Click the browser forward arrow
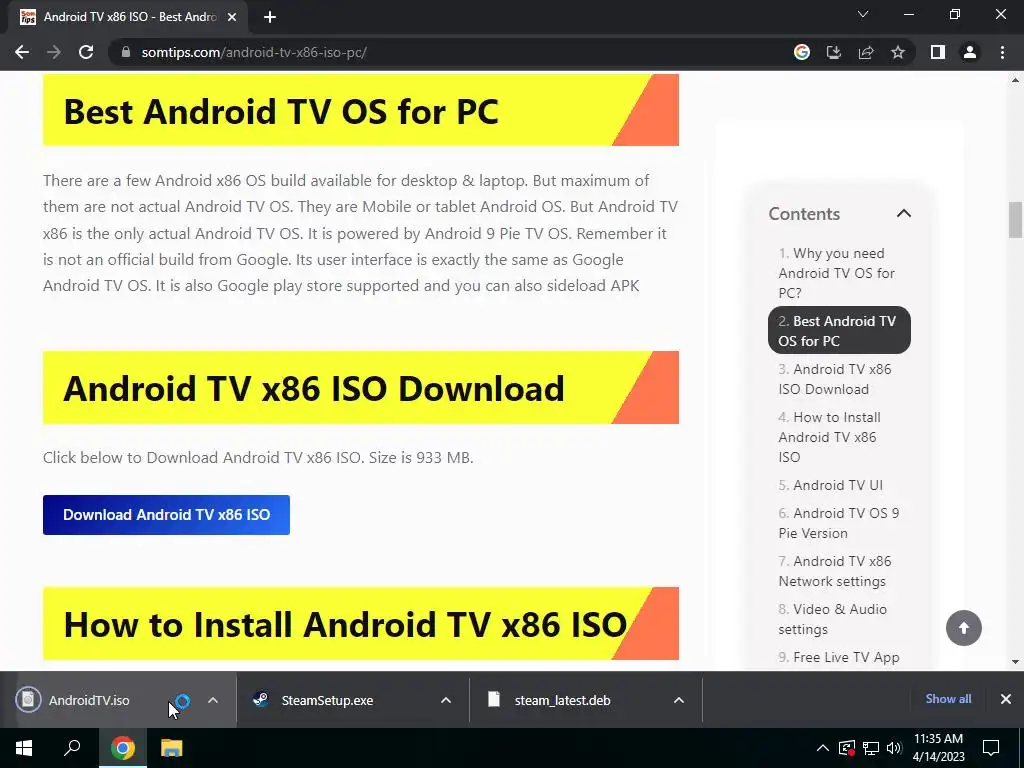 54,52
